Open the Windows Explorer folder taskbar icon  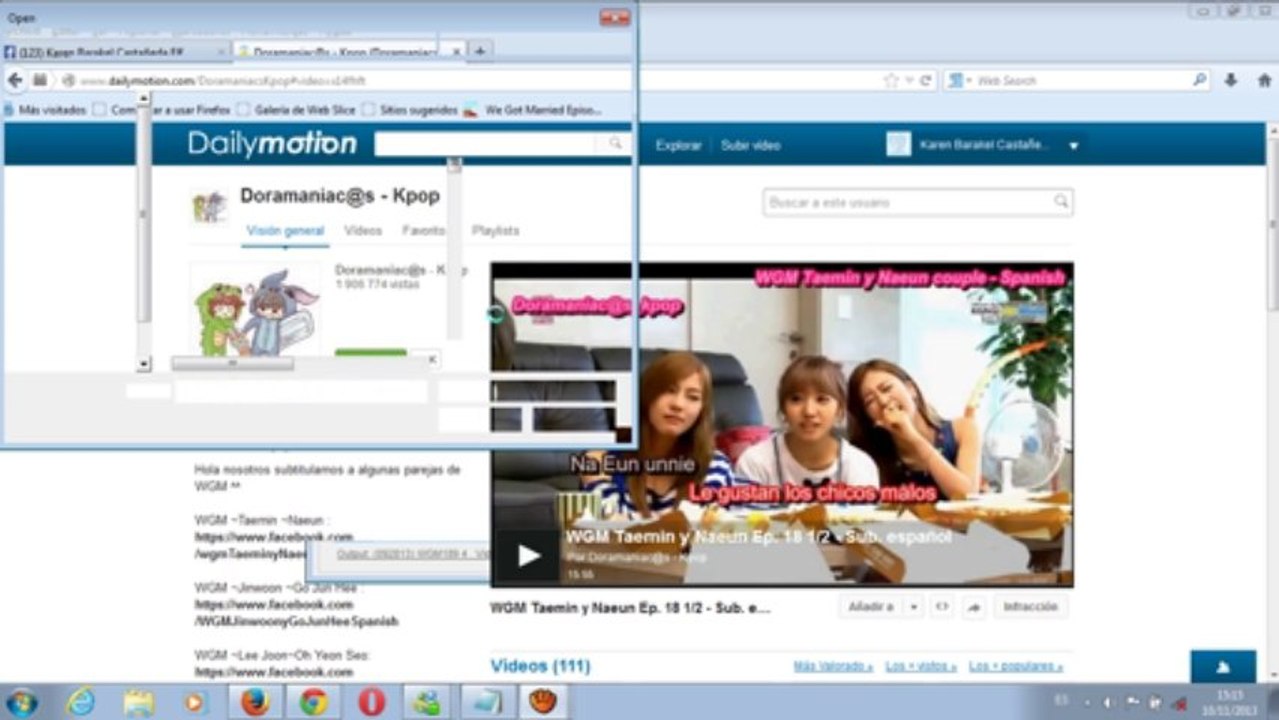click(138, 702)
